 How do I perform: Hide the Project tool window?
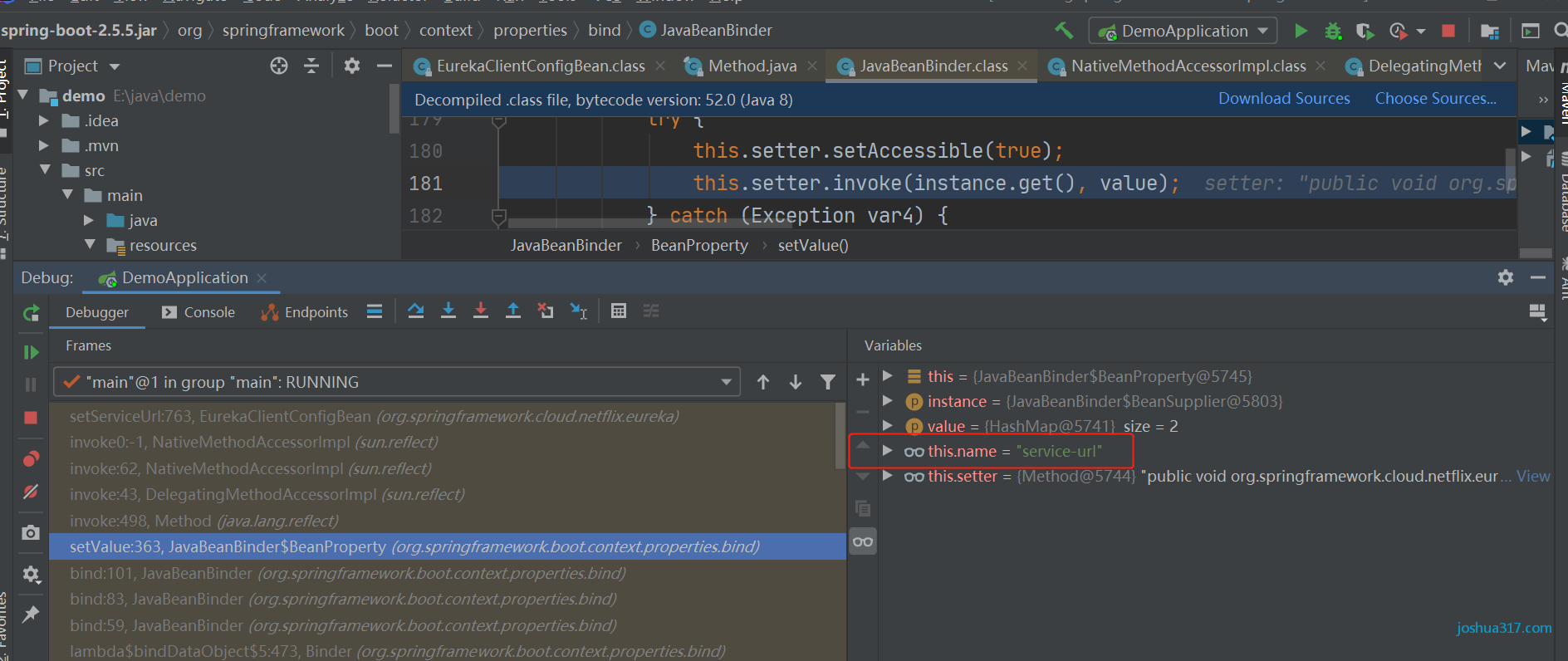tap(384, 66)
